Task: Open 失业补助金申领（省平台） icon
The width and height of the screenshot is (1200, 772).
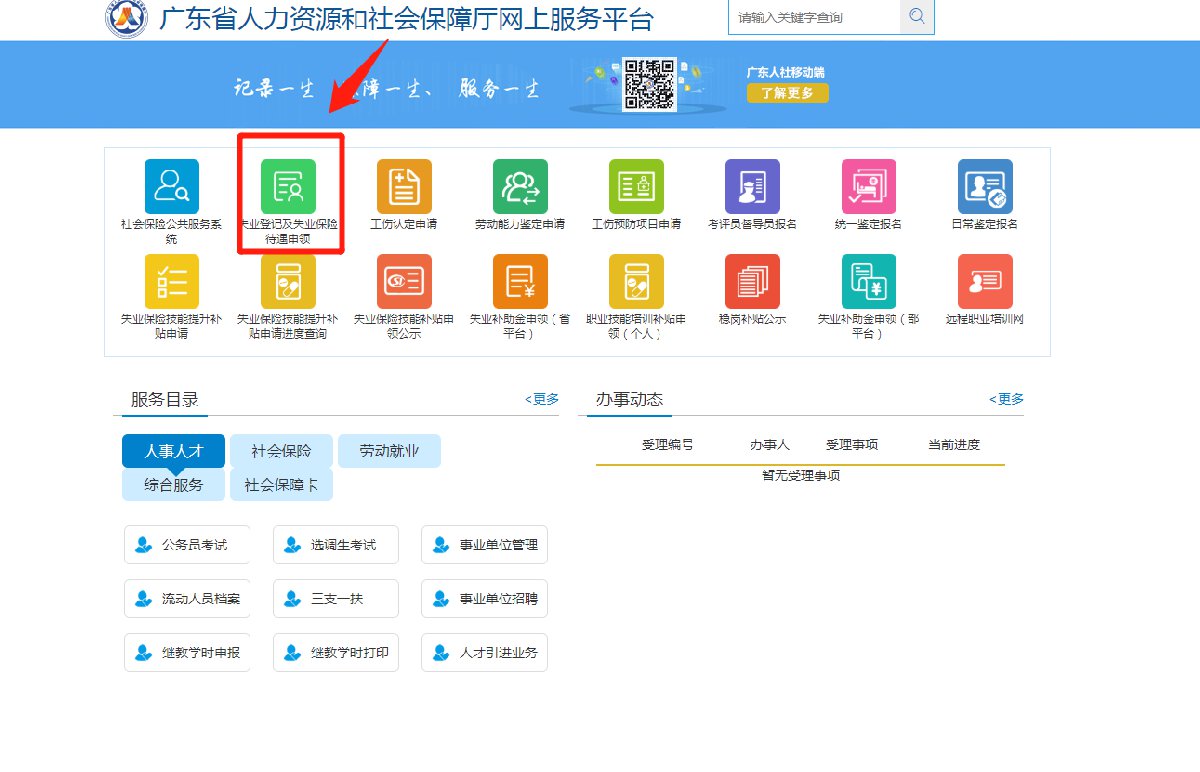Action: pyautogui.click(x=520, y=282)
